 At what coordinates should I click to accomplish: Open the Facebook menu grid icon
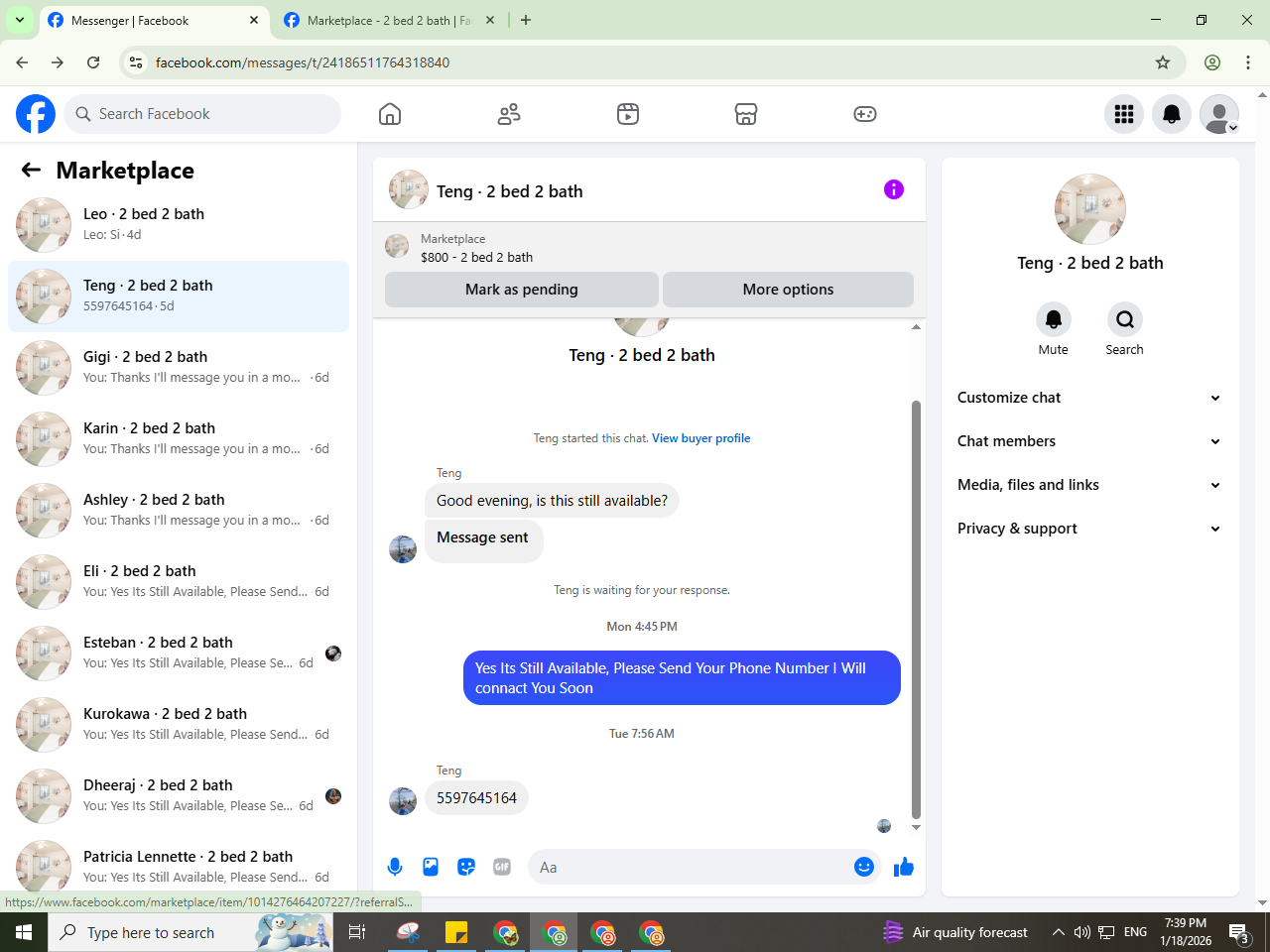click(1124, 114)
